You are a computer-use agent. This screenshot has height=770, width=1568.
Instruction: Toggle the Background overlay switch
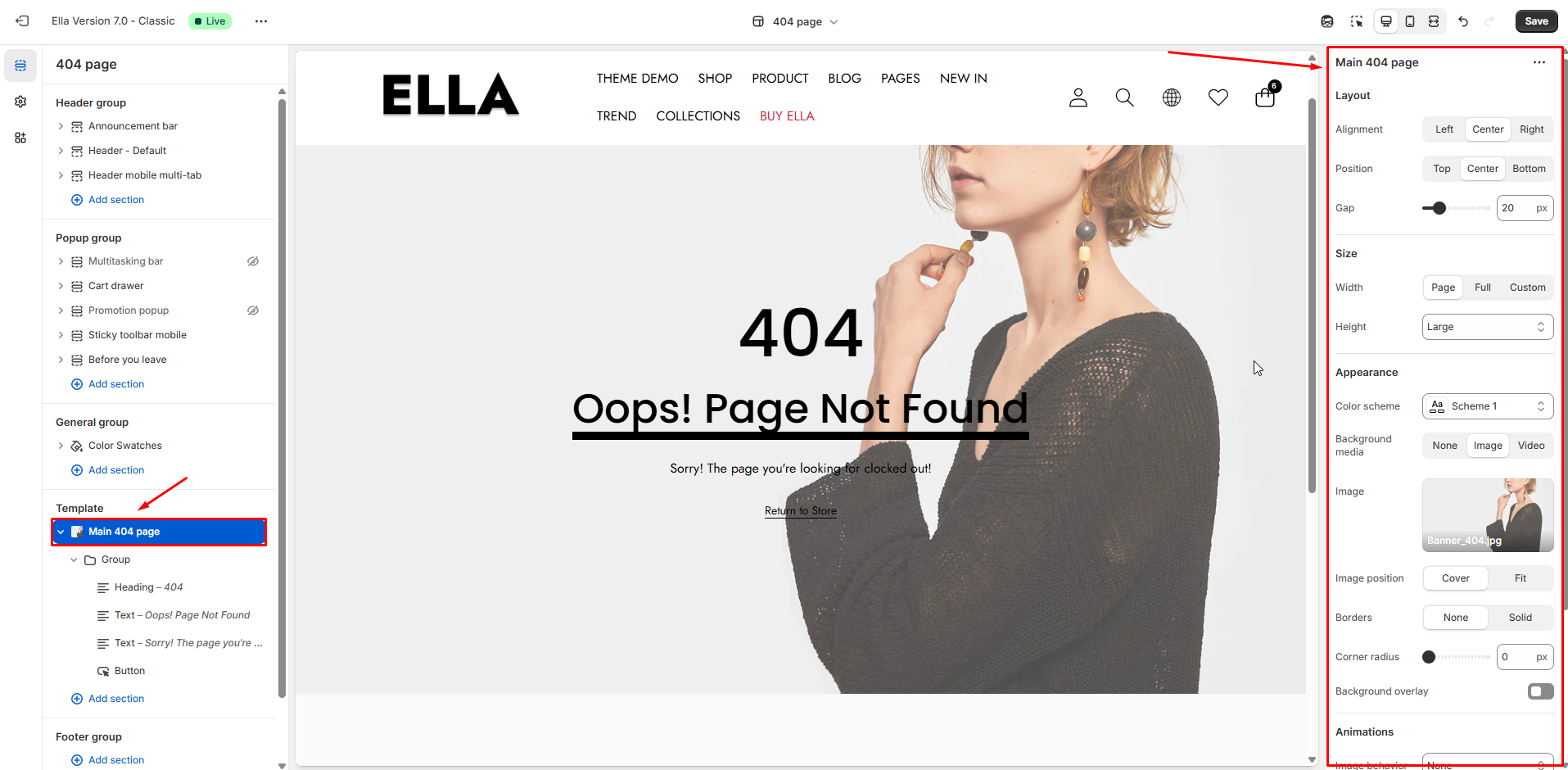[1540, 691]
